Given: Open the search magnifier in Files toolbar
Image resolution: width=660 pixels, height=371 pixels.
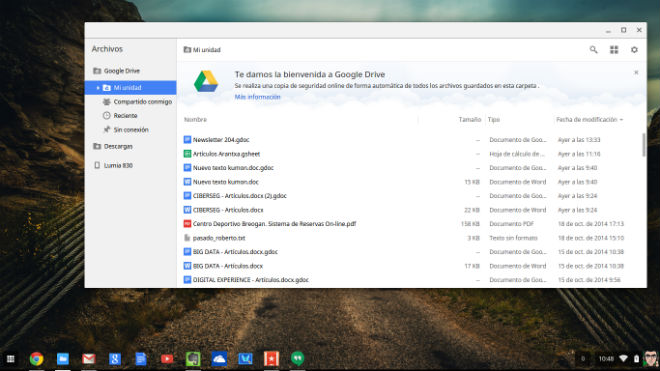Looking at the screenshot, I should [x=593, y=50].
